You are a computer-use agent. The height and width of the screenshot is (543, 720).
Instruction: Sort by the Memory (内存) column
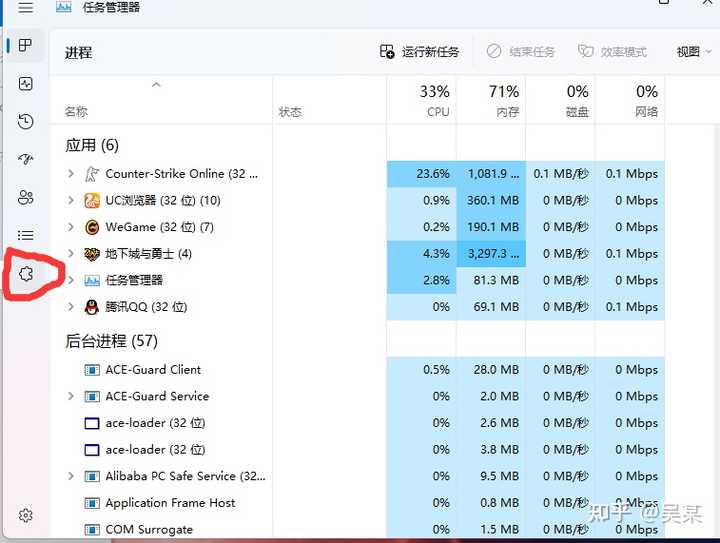point(491,100)
